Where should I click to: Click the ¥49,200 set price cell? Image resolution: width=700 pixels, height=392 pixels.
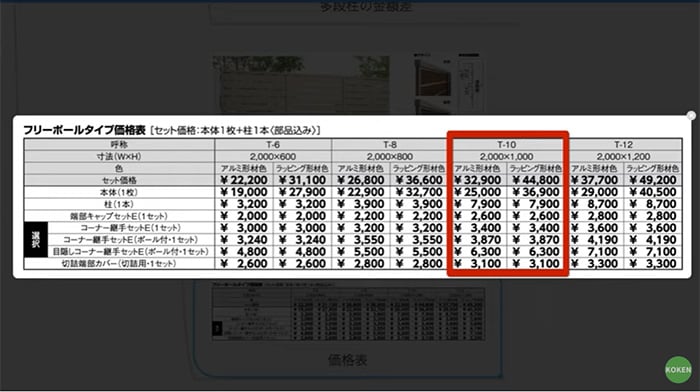(653, 180)
